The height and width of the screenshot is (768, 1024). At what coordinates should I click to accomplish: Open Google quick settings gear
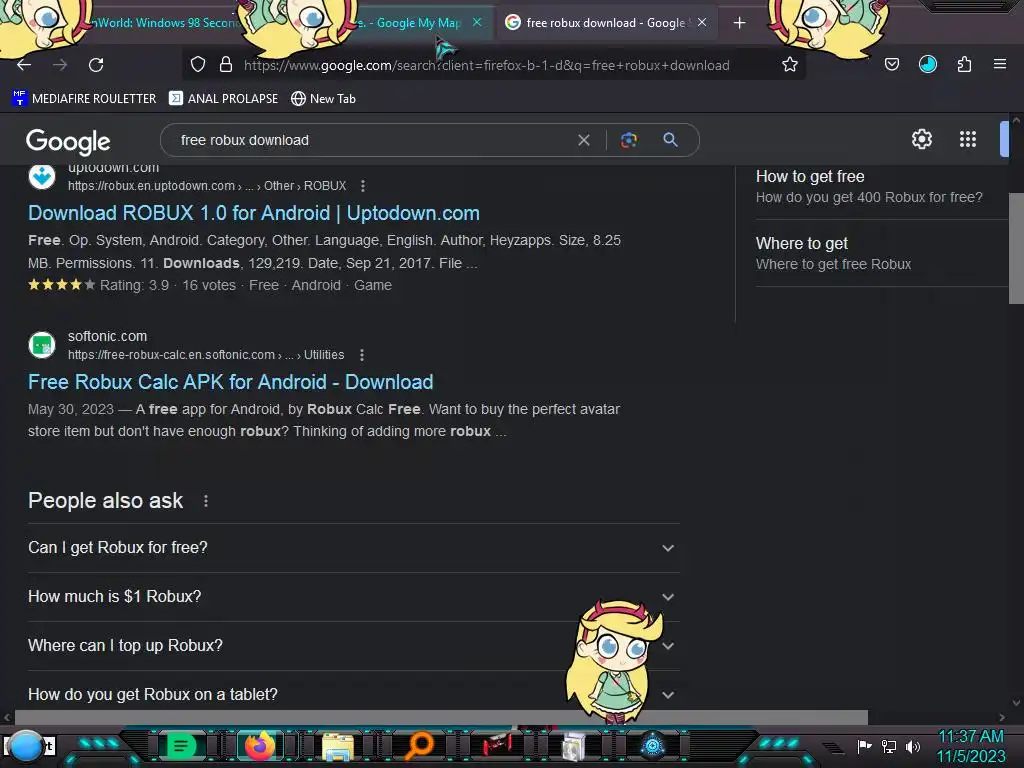[921, 139]
